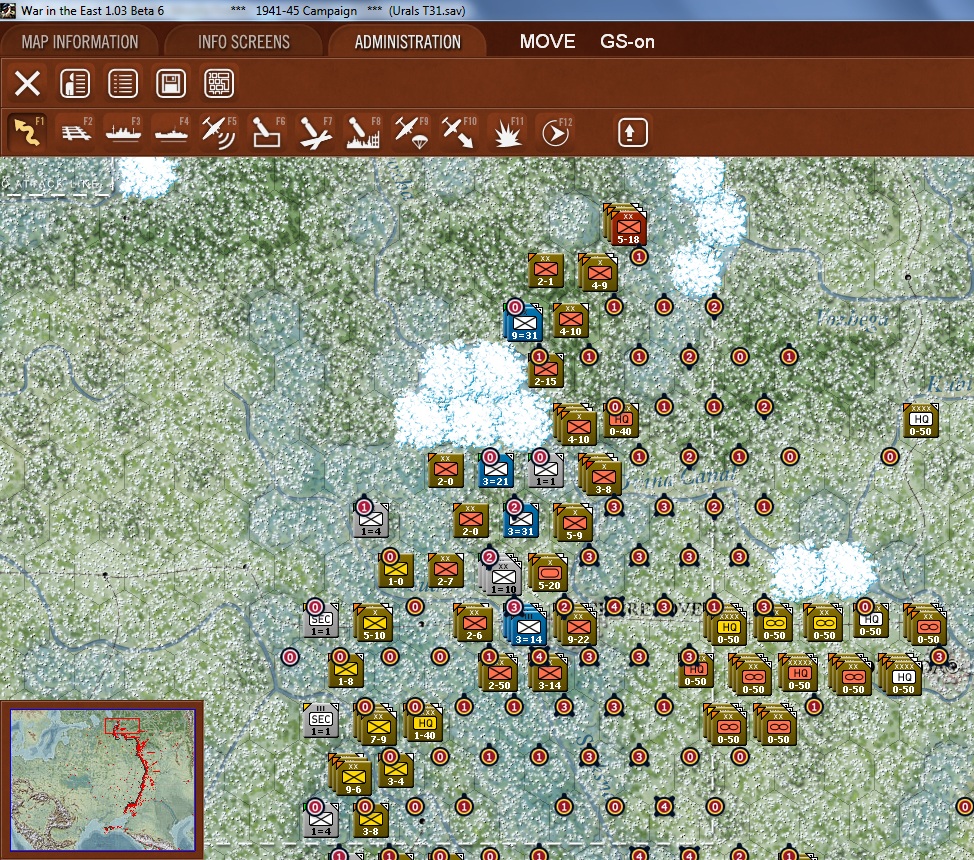Switch to the Administration tab
The image size is (974, 860).
point(407,42)
